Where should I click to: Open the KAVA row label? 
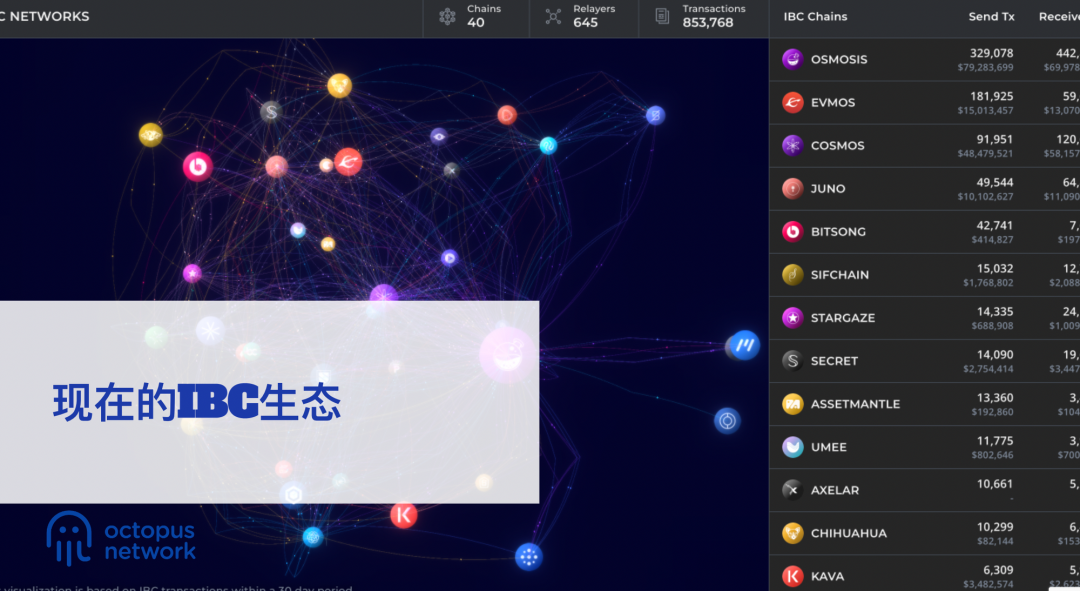click(827, 576)
